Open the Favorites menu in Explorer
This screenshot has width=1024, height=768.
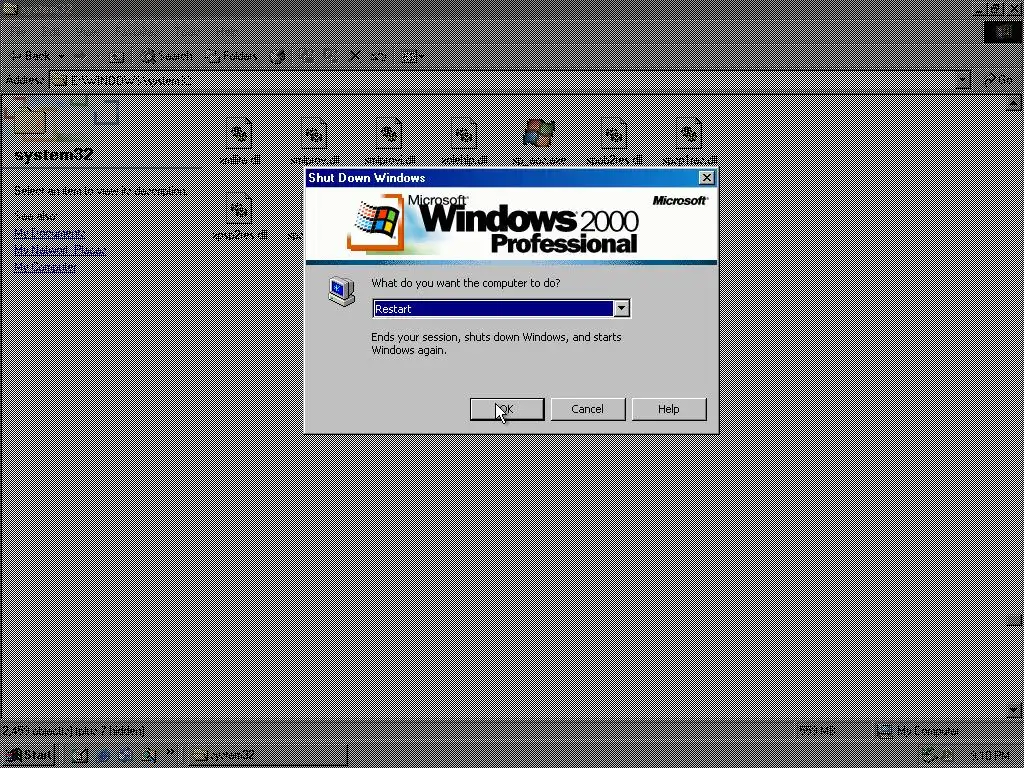tap(135, 31)
